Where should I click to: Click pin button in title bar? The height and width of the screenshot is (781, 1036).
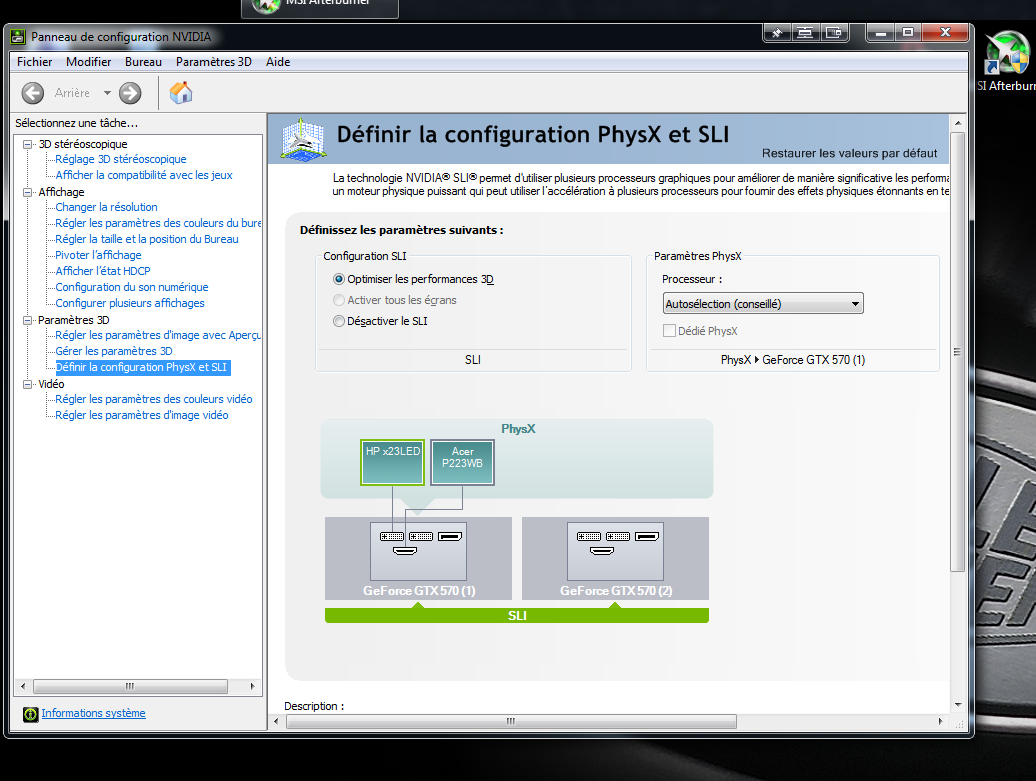pos(778,32)
